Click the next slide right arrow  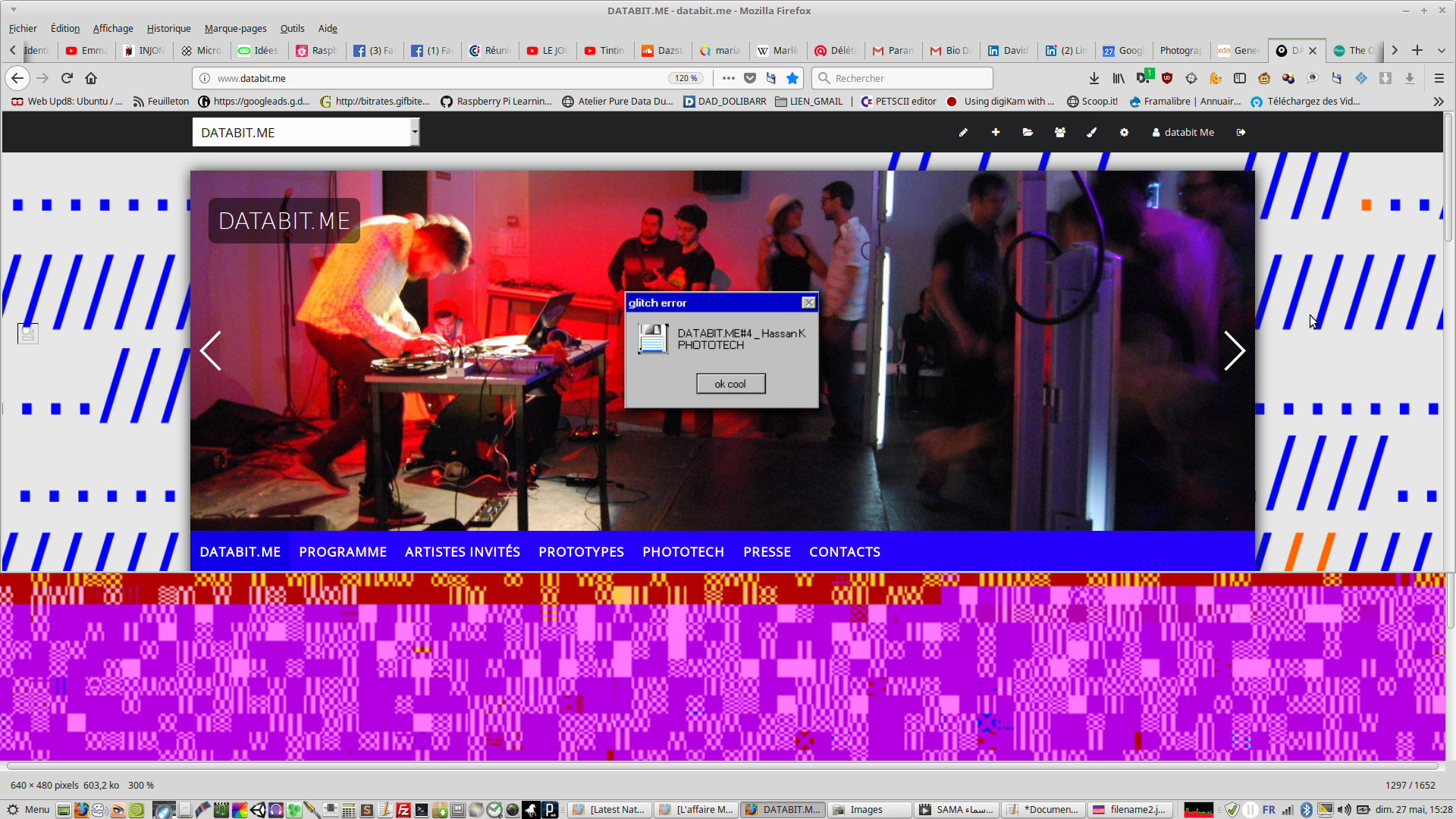tap(1234, 350)
